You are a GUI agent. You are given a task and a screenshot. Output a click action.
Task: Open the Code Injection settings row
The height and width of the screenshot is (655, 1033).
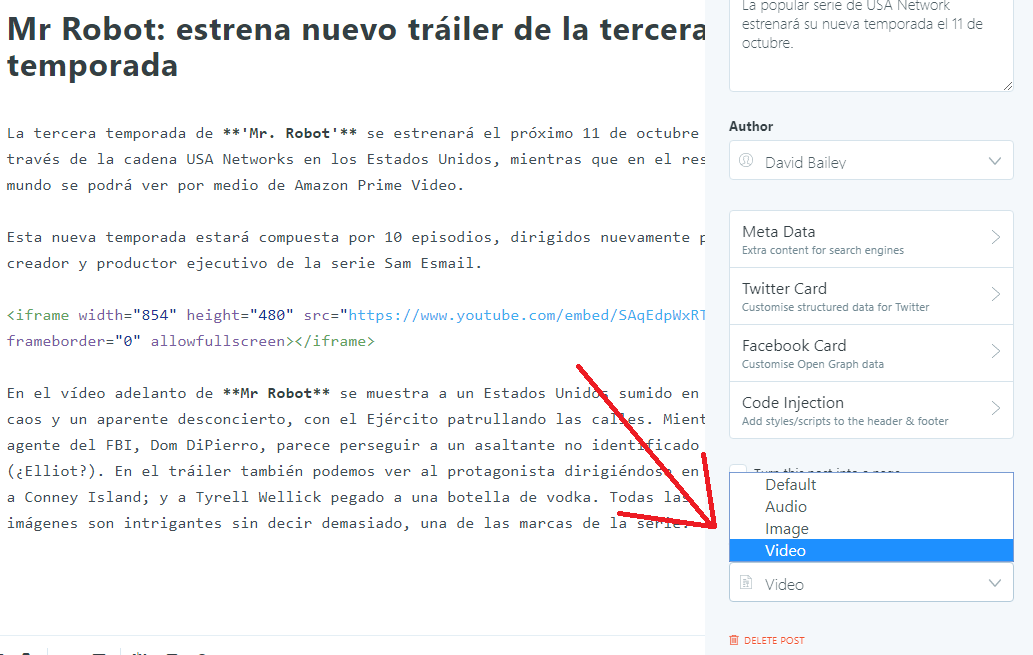tap(871, 410)
